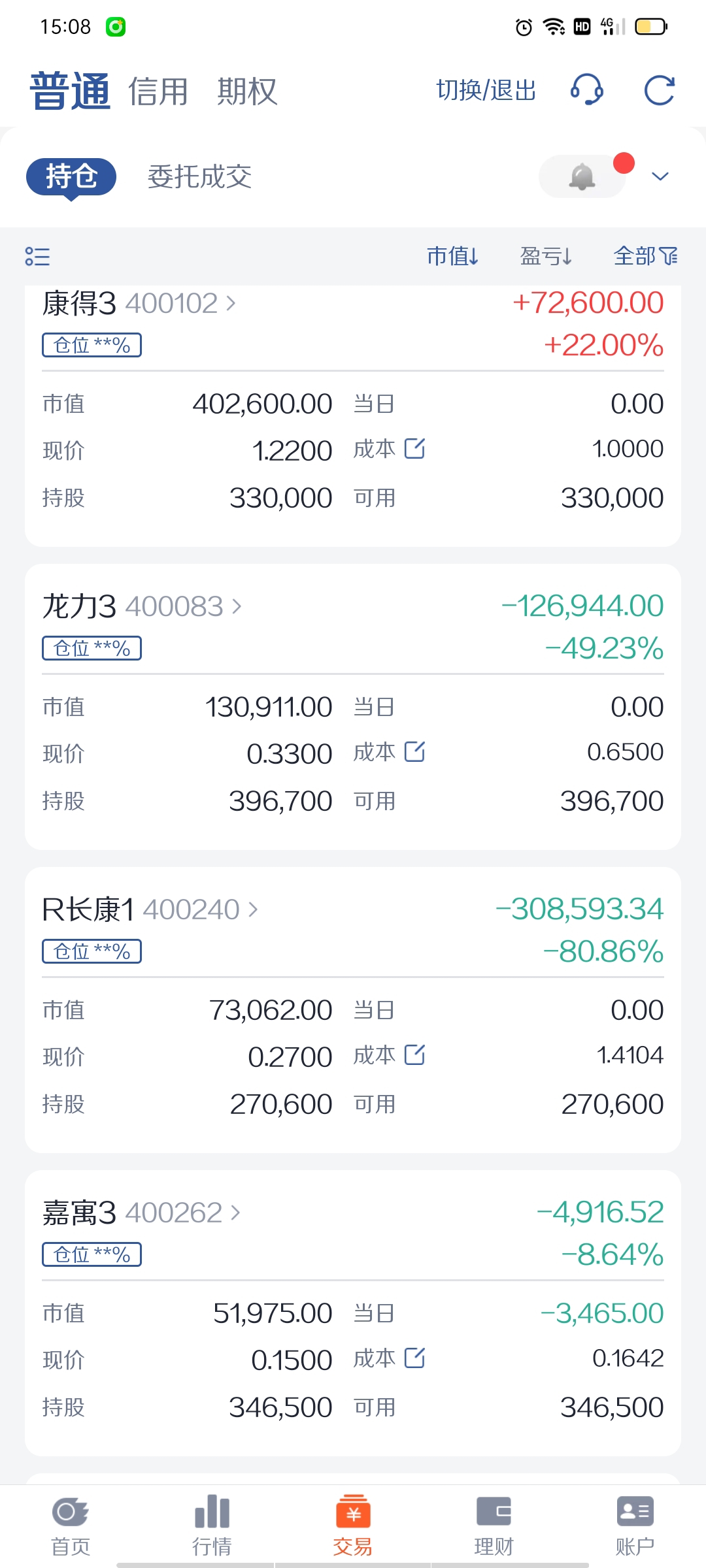Switch to 委托成交 tab
The image size is (706, 1568).
(199, 176)
